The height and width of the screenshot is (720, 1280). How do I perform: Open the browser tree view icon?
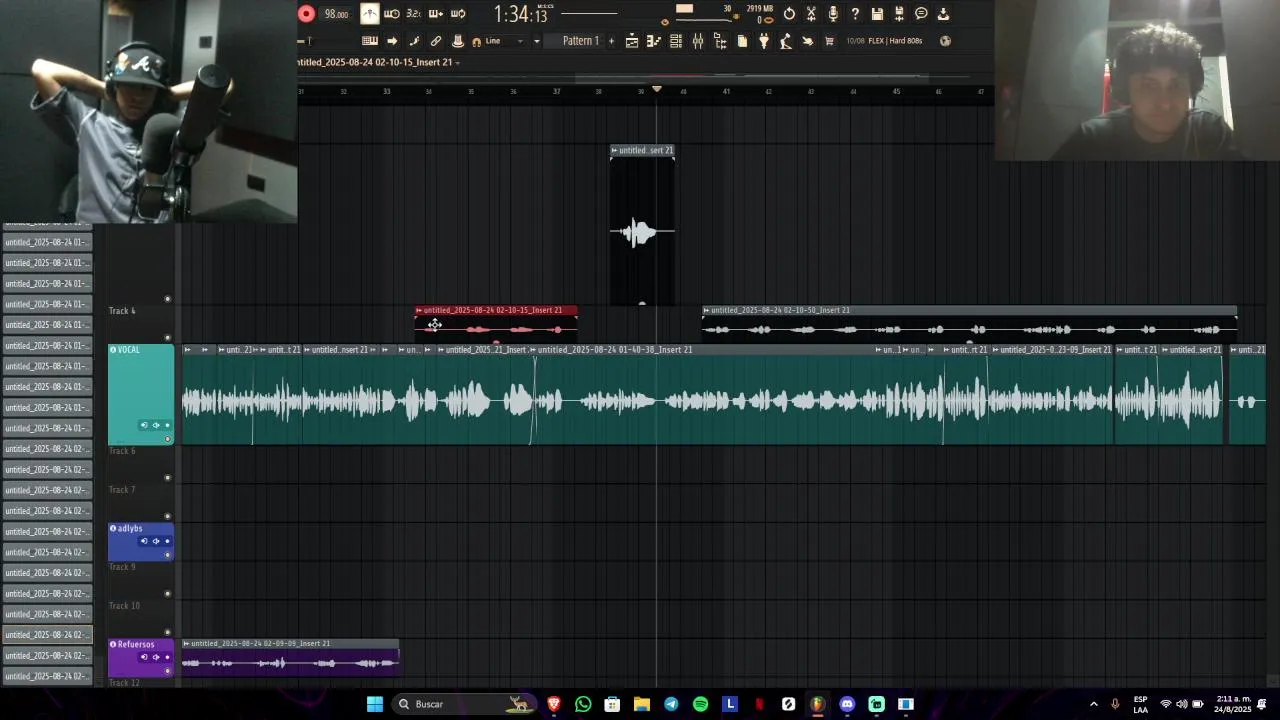pyautogui.click(x=720, y=41)
